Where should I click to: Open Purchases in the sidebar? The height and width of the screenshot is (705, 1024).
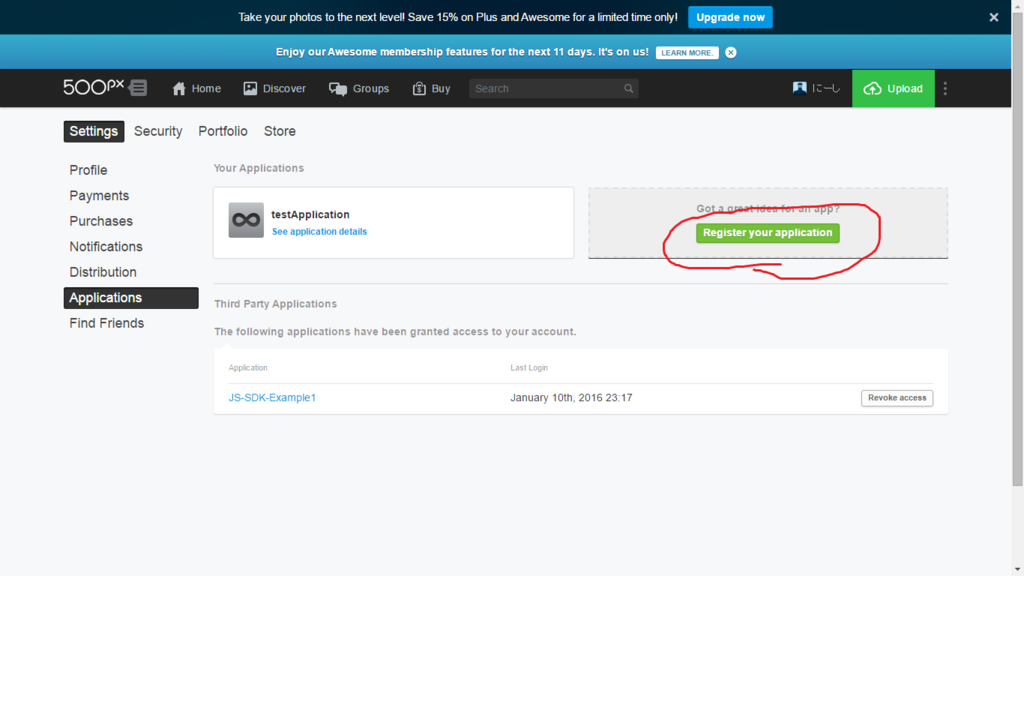click(x=101, y=221)
